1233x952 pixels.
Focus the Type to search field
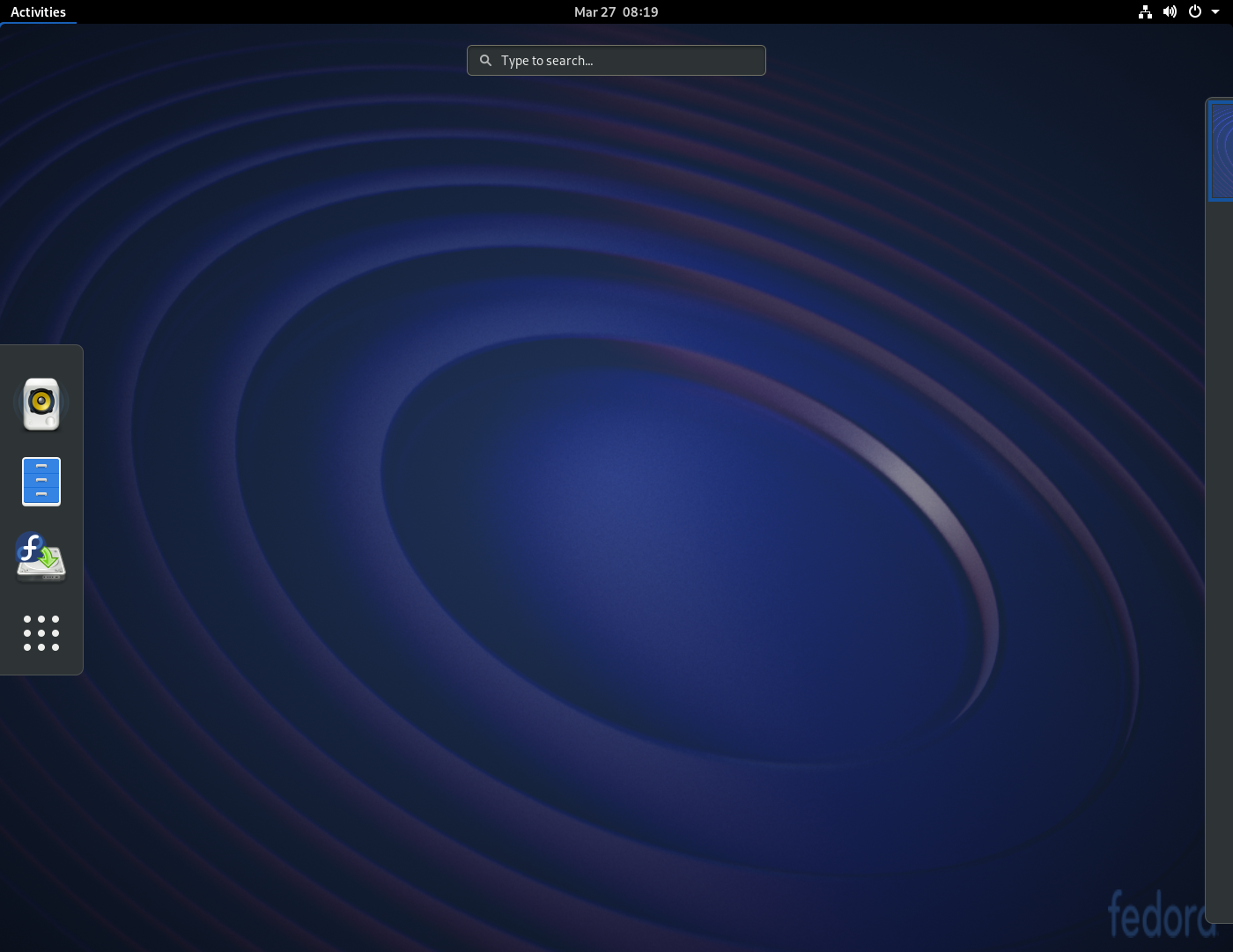click(x=616, y=61)
